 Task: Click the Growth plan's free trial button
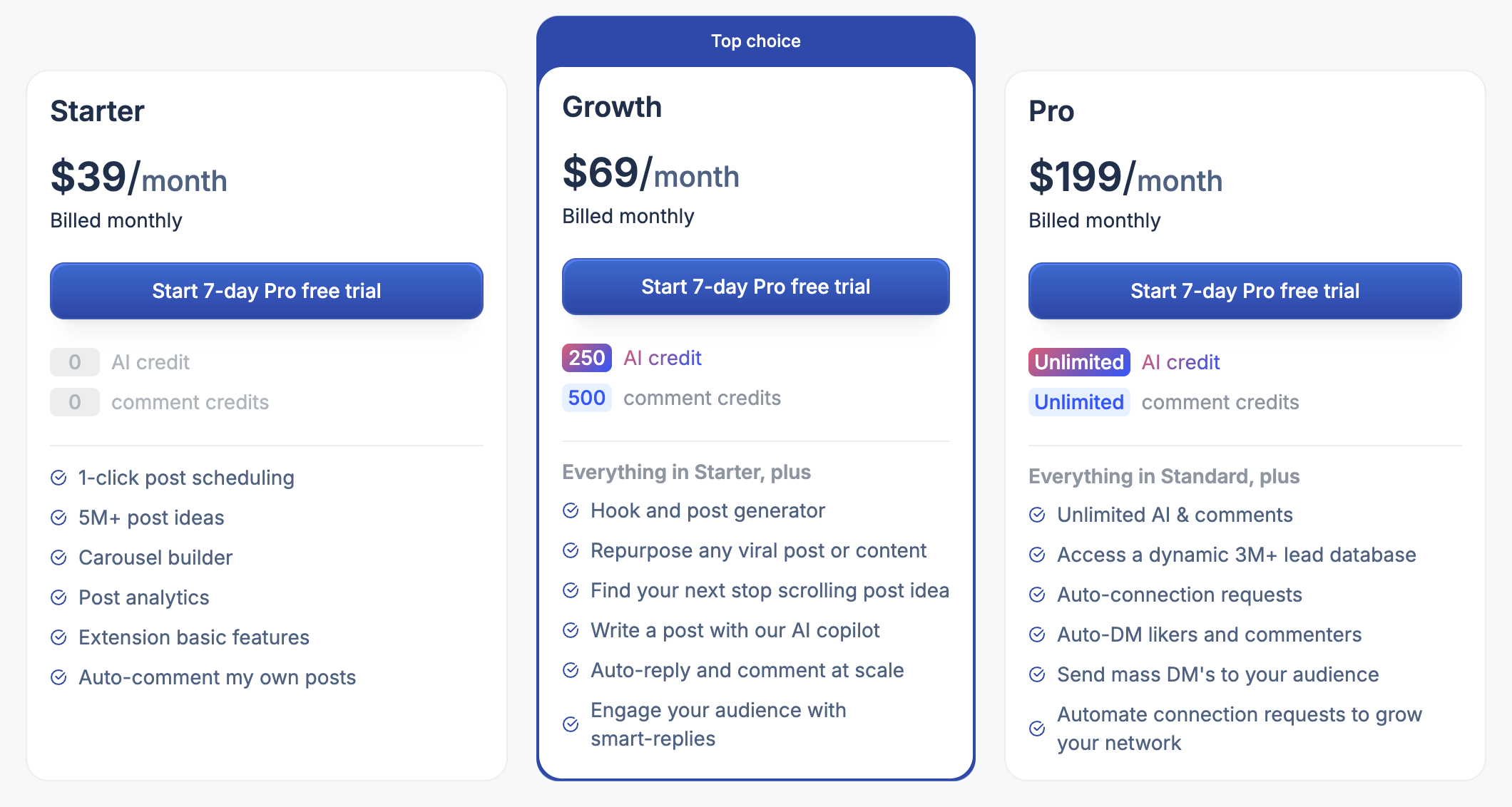[755, 287]
